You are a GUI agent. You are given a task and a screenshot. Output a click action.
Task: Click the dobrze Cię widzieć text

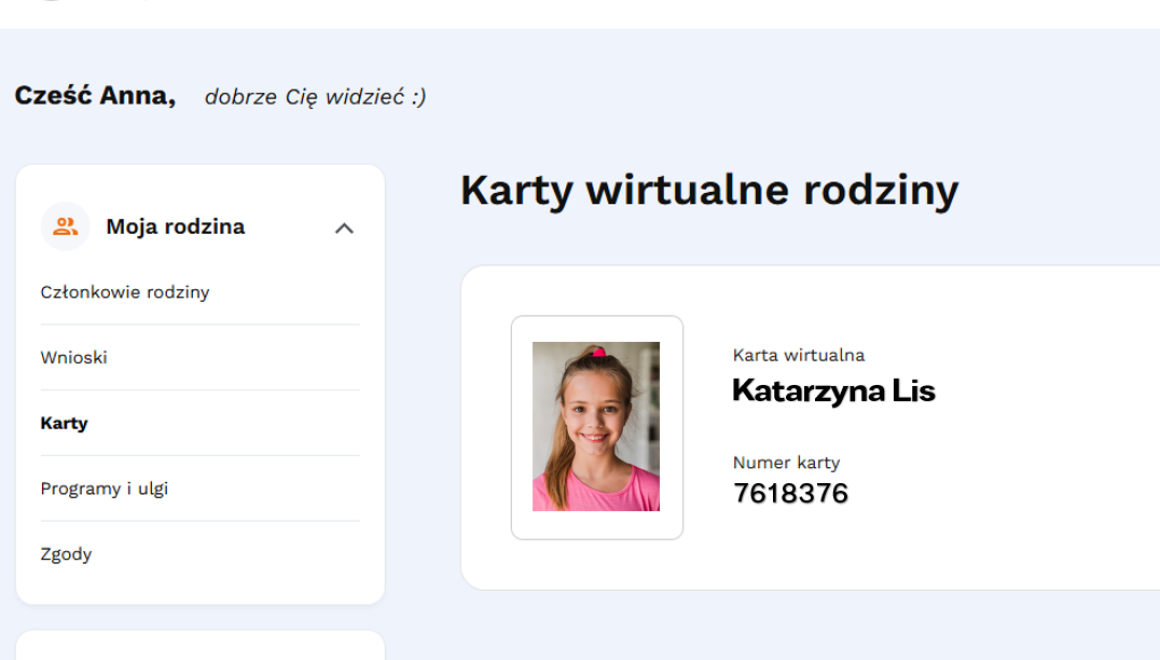tap(315, 97)
